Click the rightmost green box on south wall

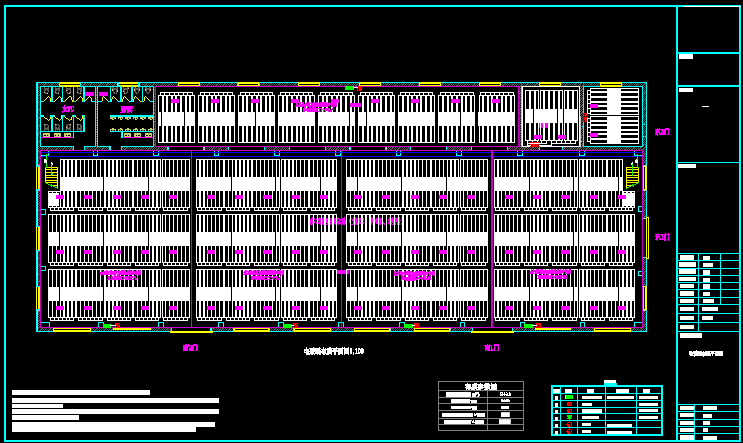[x=528, y=325]
